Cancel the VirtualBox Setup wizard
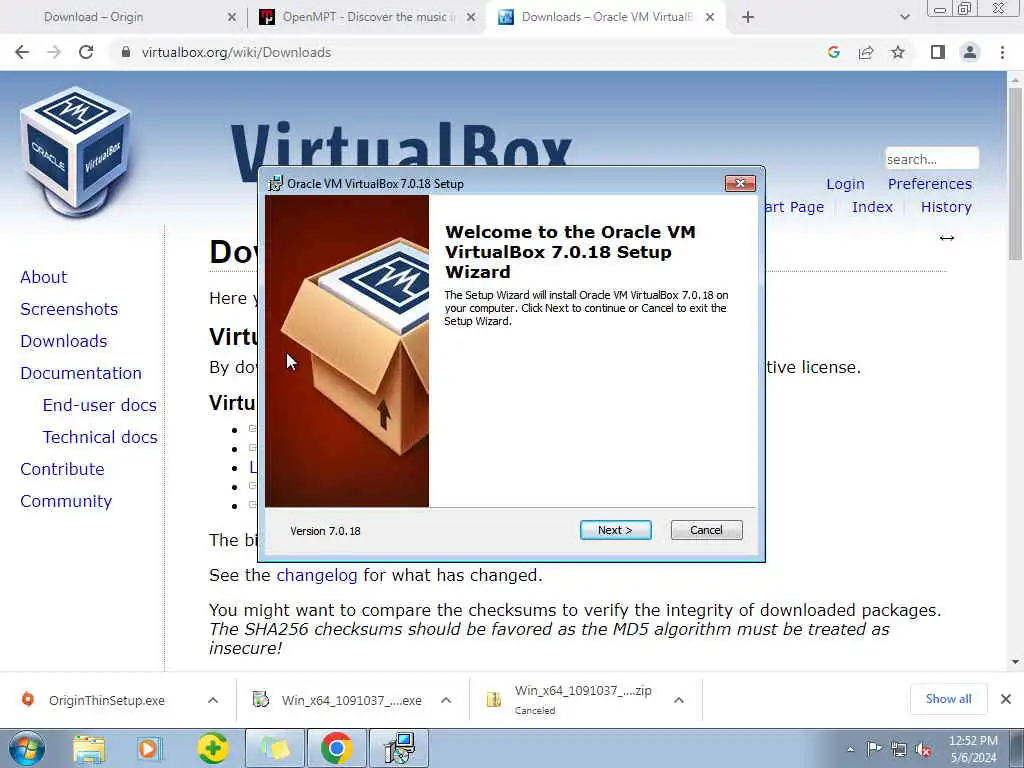The image size is (1024, 768). click(706, 530)
